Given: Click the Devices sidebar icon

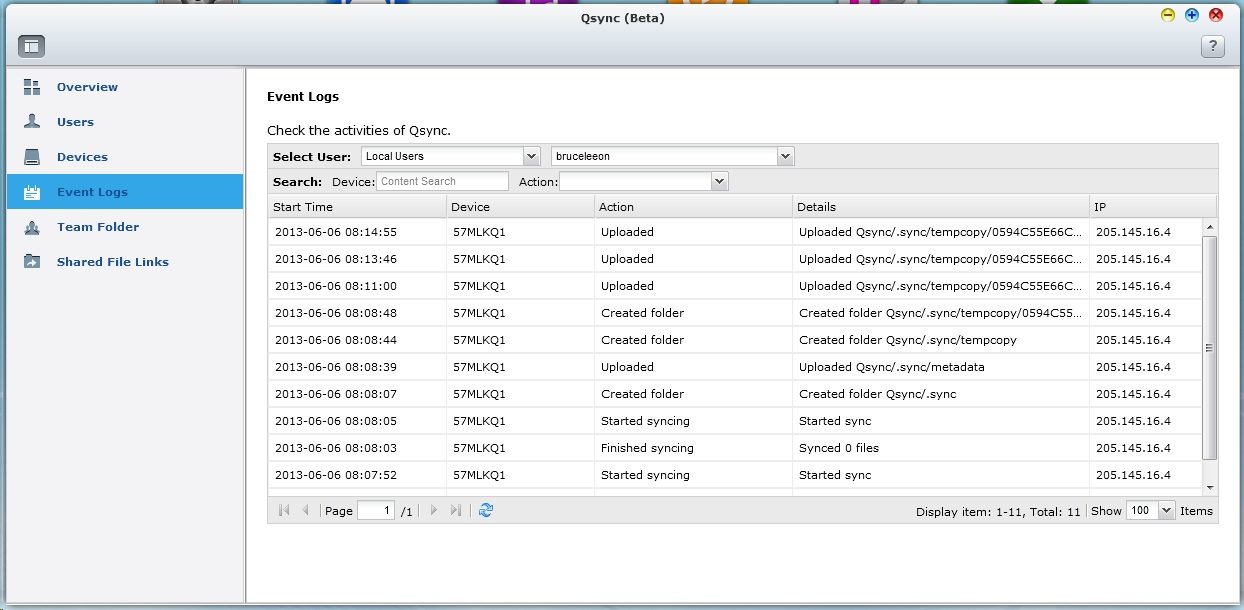Looking at the screenshot, I should point(32,157).
